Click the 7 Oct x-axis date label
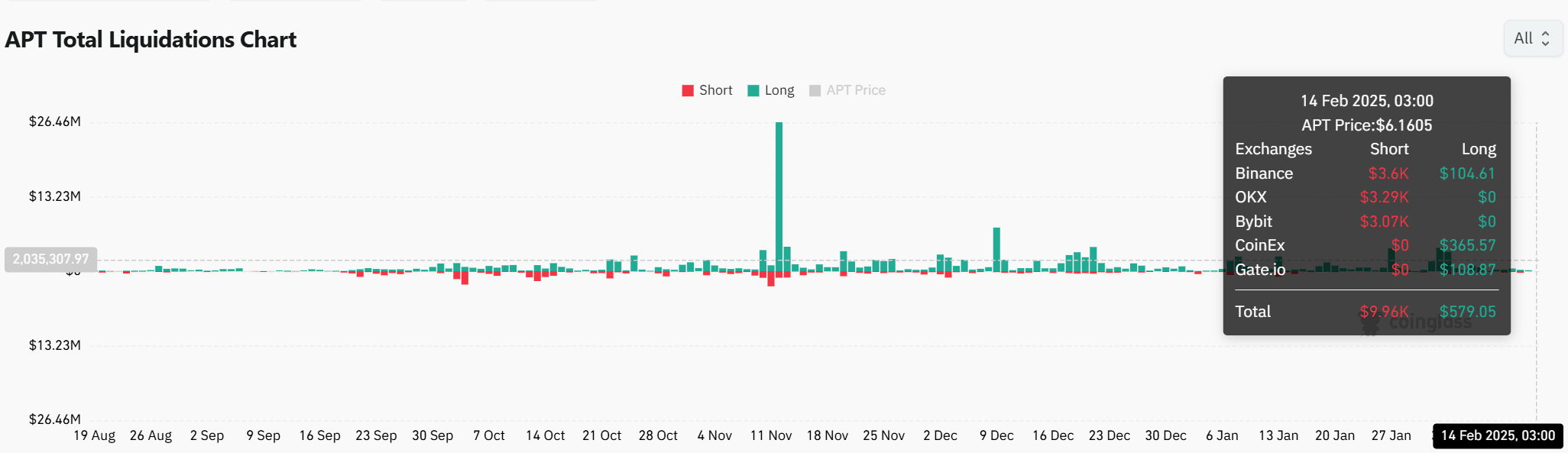 (x=489, y=435)
